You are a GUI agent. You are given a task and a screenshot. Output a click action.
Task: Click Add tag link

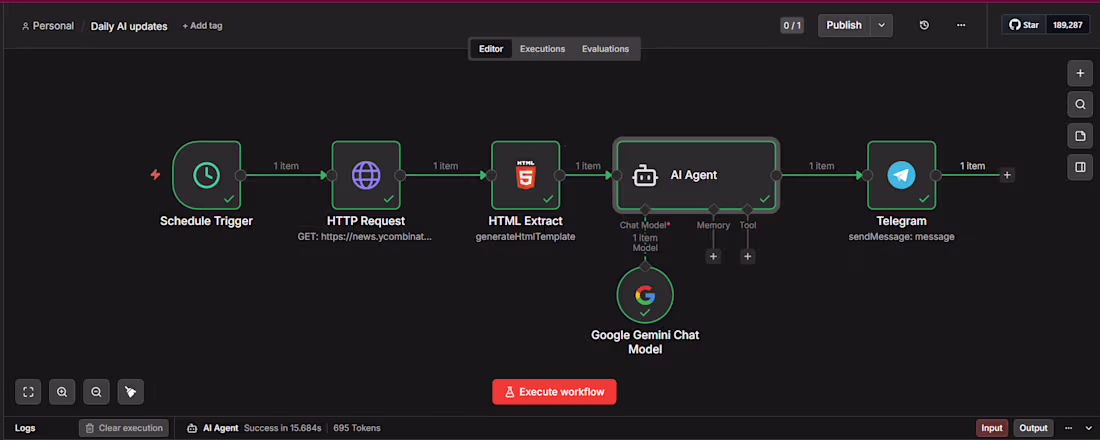pyautogui.click(x=202, y=26)
